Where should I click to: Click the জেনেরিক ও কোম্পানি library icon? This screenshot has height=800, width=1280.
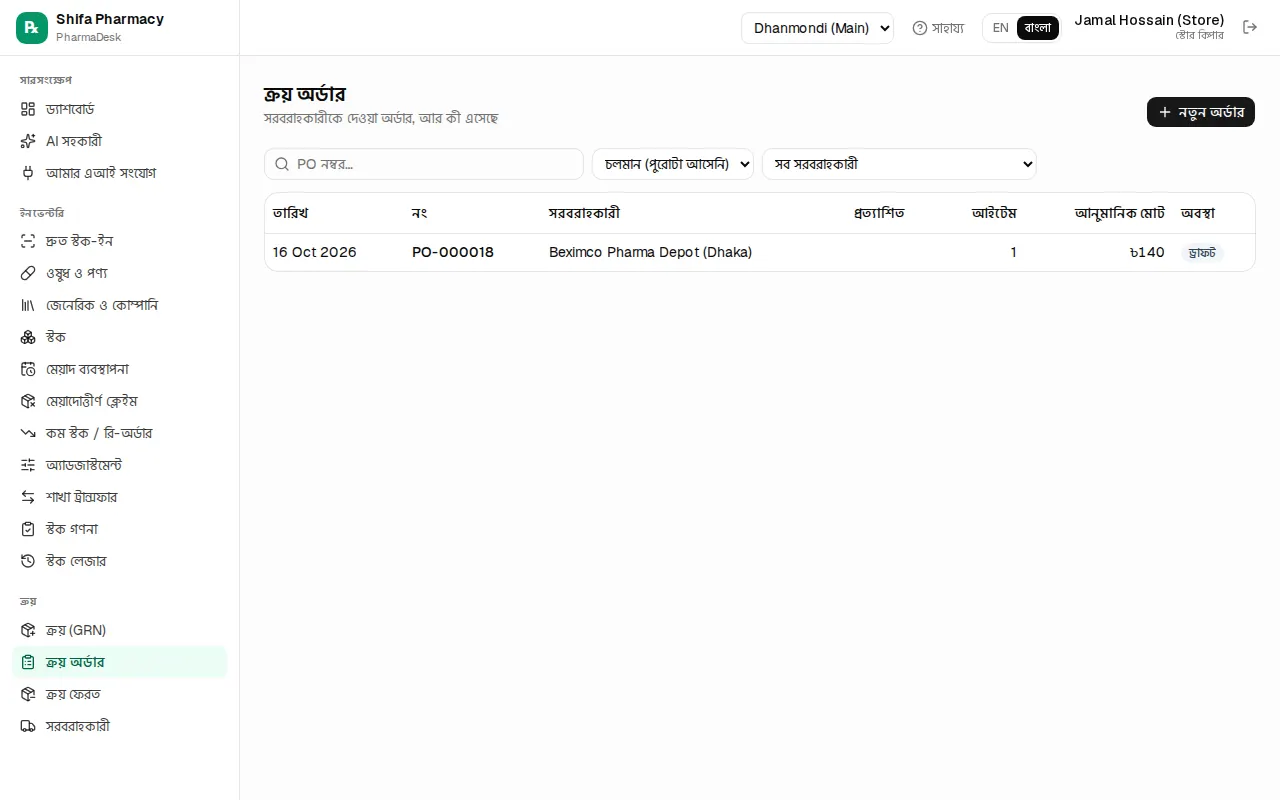[28, 305]
